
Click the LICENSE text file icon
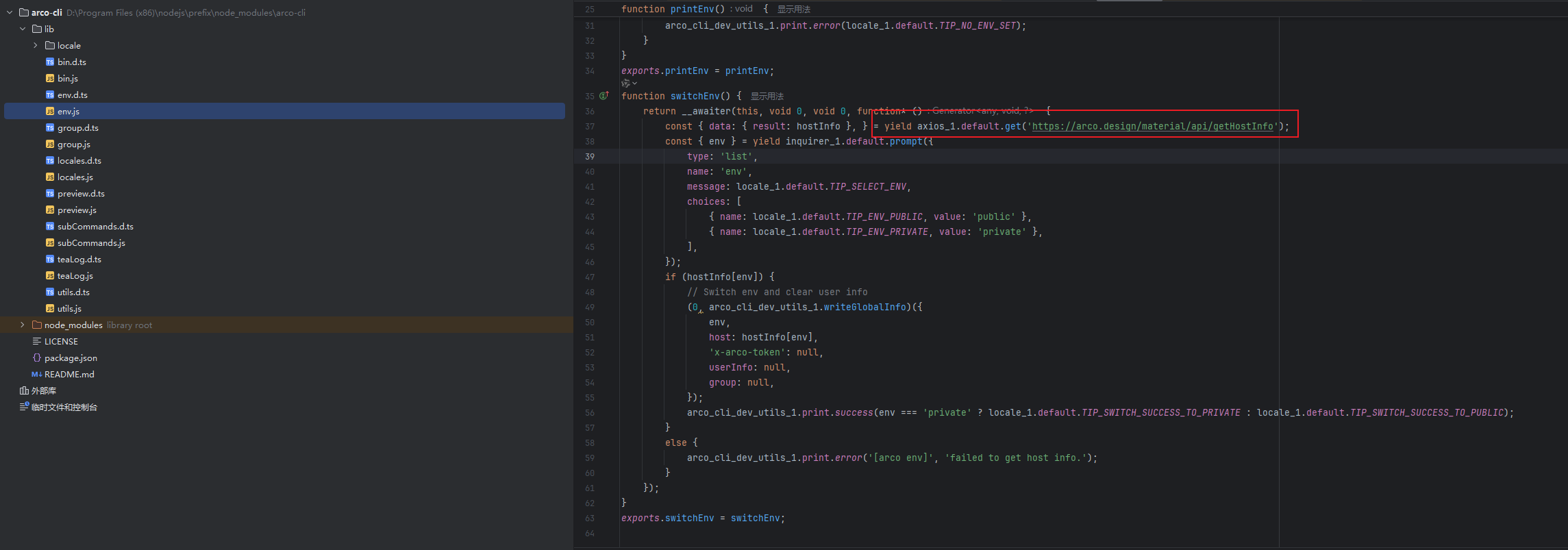tap(37, 342)
